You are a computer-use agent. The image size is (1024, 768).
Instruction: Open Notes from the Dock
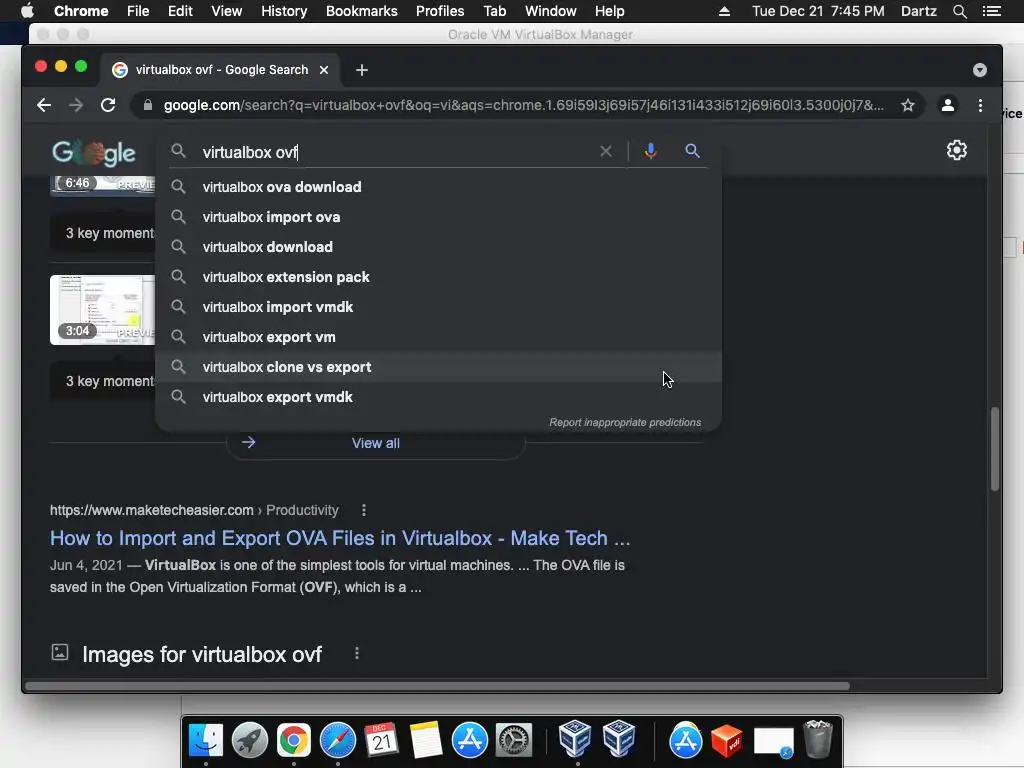[426, 741]
